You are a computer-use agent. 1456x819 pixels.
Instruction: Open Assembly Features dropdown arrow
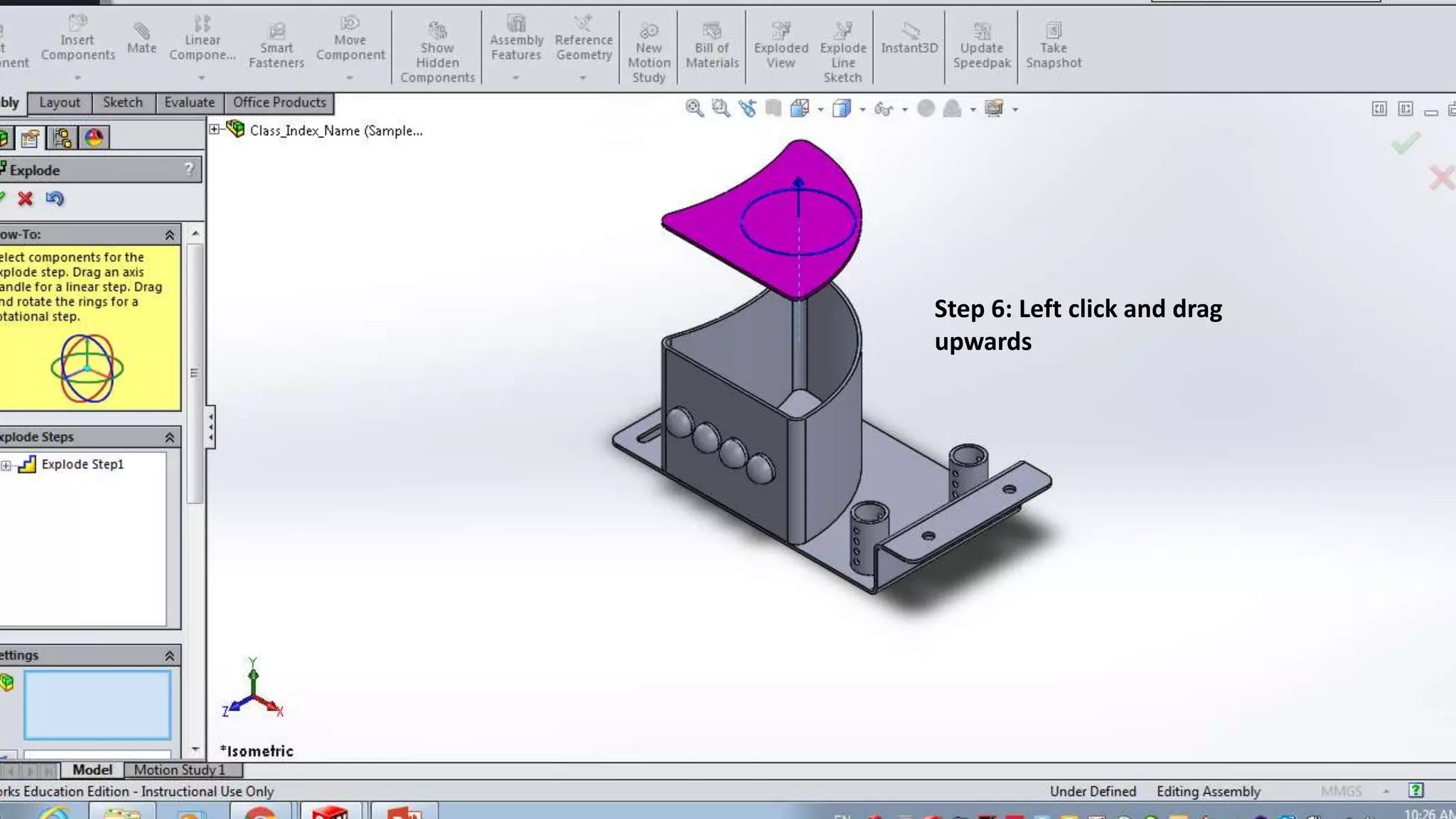515,77
